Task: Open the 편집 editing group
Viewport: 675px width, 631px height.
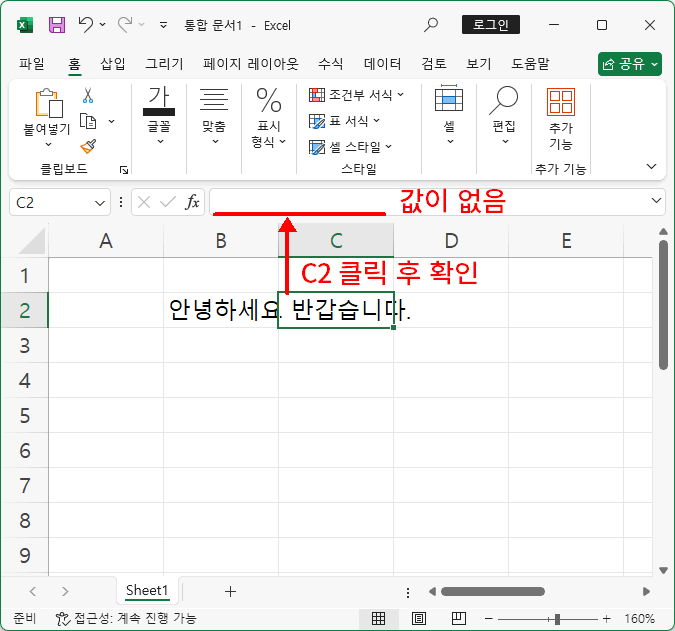Action: [504, 115]
